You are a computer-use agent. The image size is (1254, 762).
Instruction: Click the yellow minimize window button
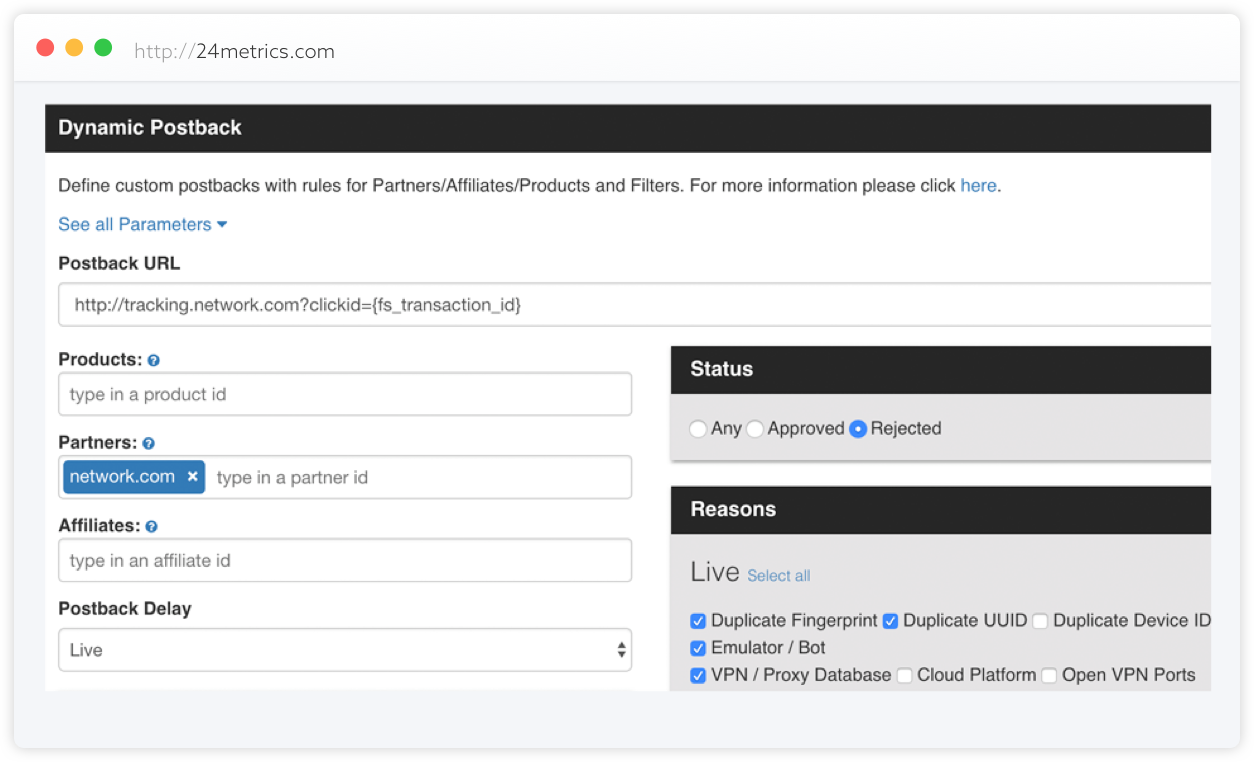(74, 48)
